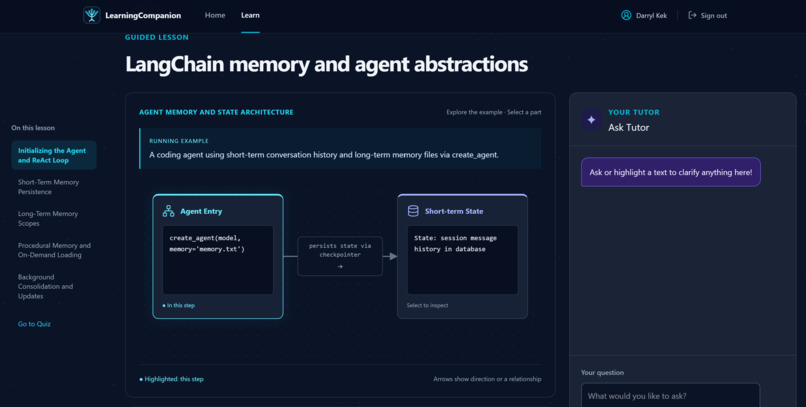Click the create_agent code block
806x407 pixels.
218,260
